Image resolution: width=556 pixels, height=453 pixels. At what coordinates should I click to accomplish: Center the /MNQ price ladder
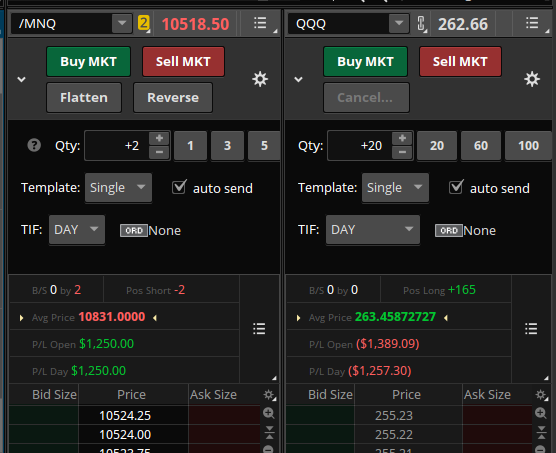click(x=269, y=432)
